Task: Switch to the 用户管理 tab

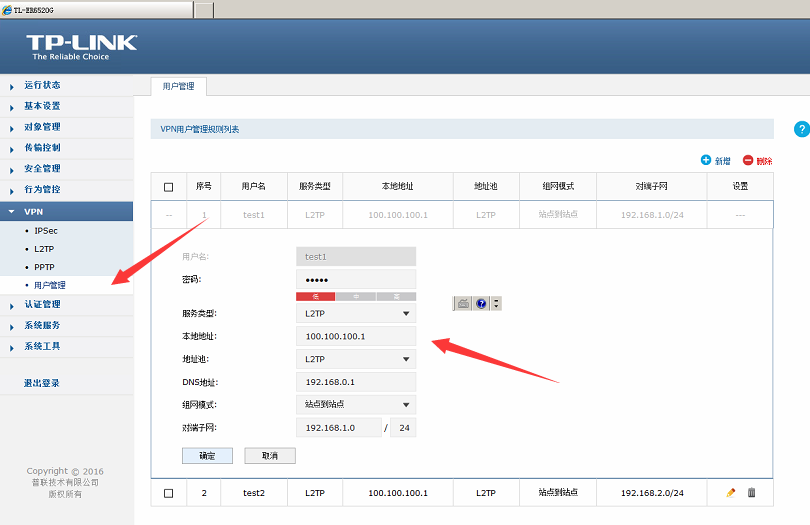Action: pos(178,87)
